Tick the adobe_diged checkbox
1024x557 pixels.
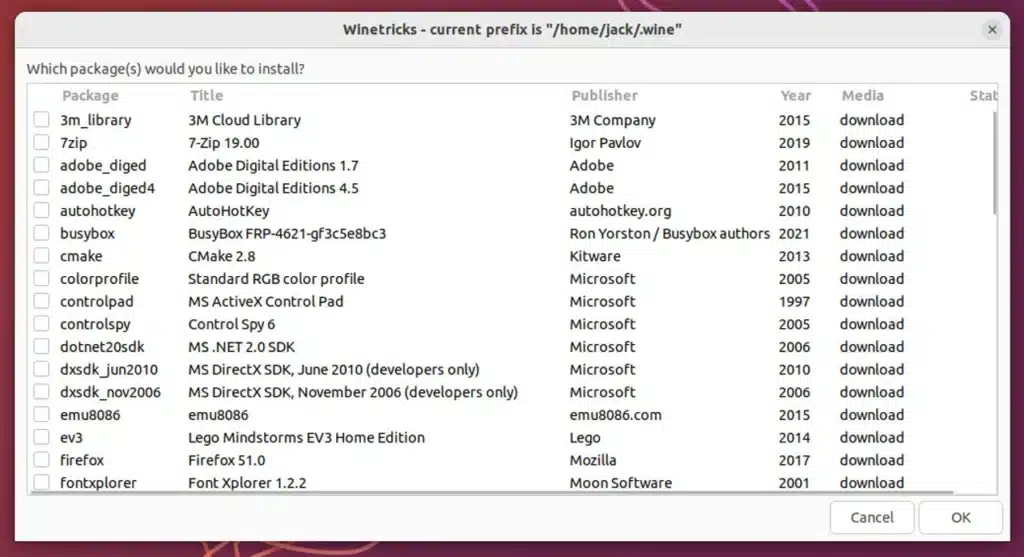coord(41,165)
